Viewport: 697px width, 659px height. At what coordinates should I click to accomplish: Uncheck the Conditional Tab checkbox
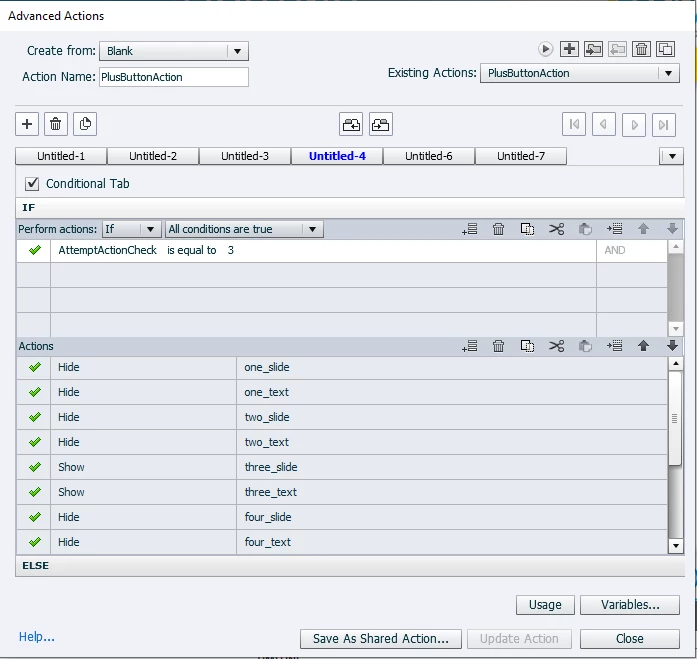(x=32, y=184)
